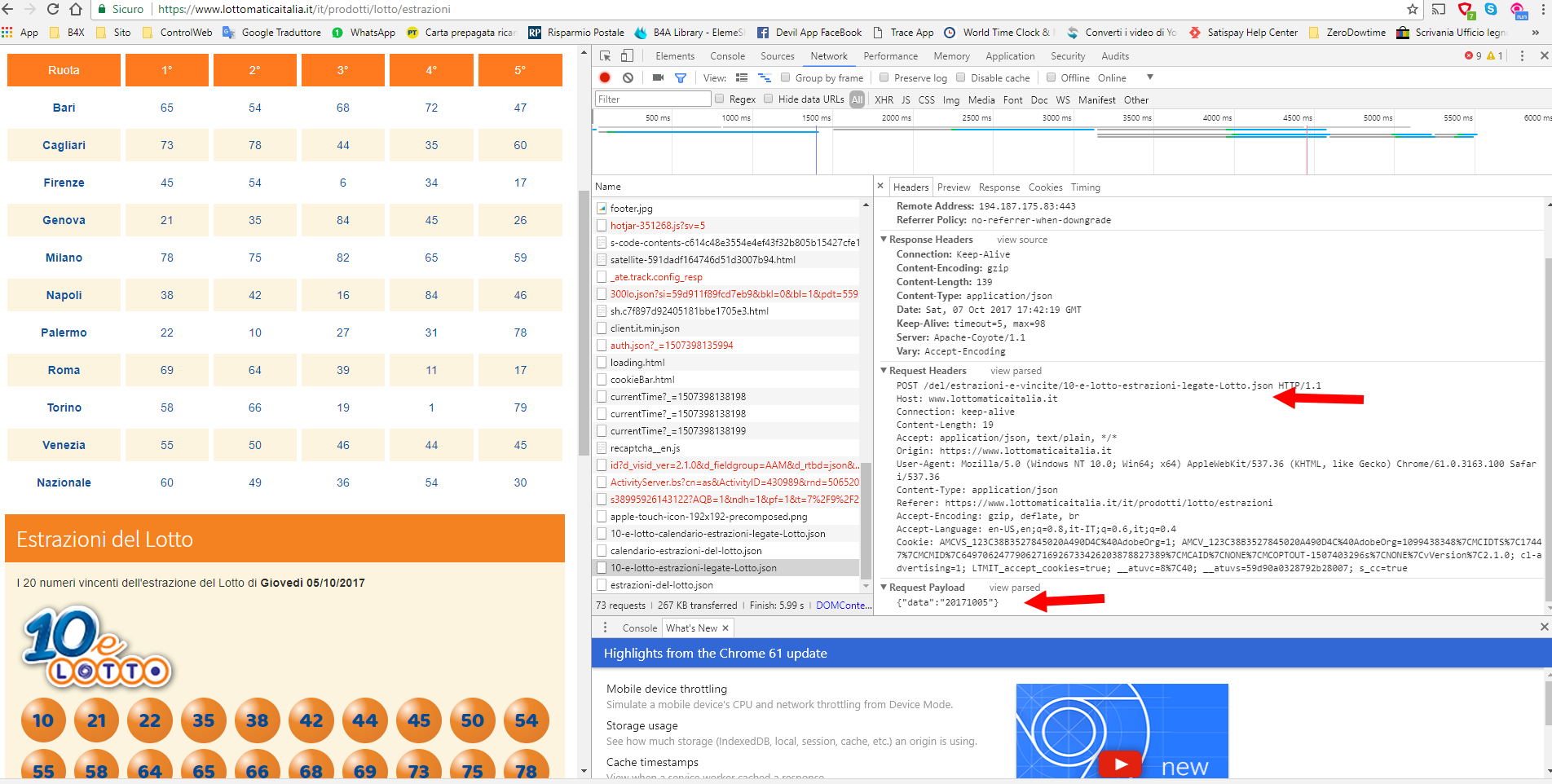Viewport: 1552px width, 784px height.
Task: Open the Satispay Help Center bookmark
Action: 1243,33
